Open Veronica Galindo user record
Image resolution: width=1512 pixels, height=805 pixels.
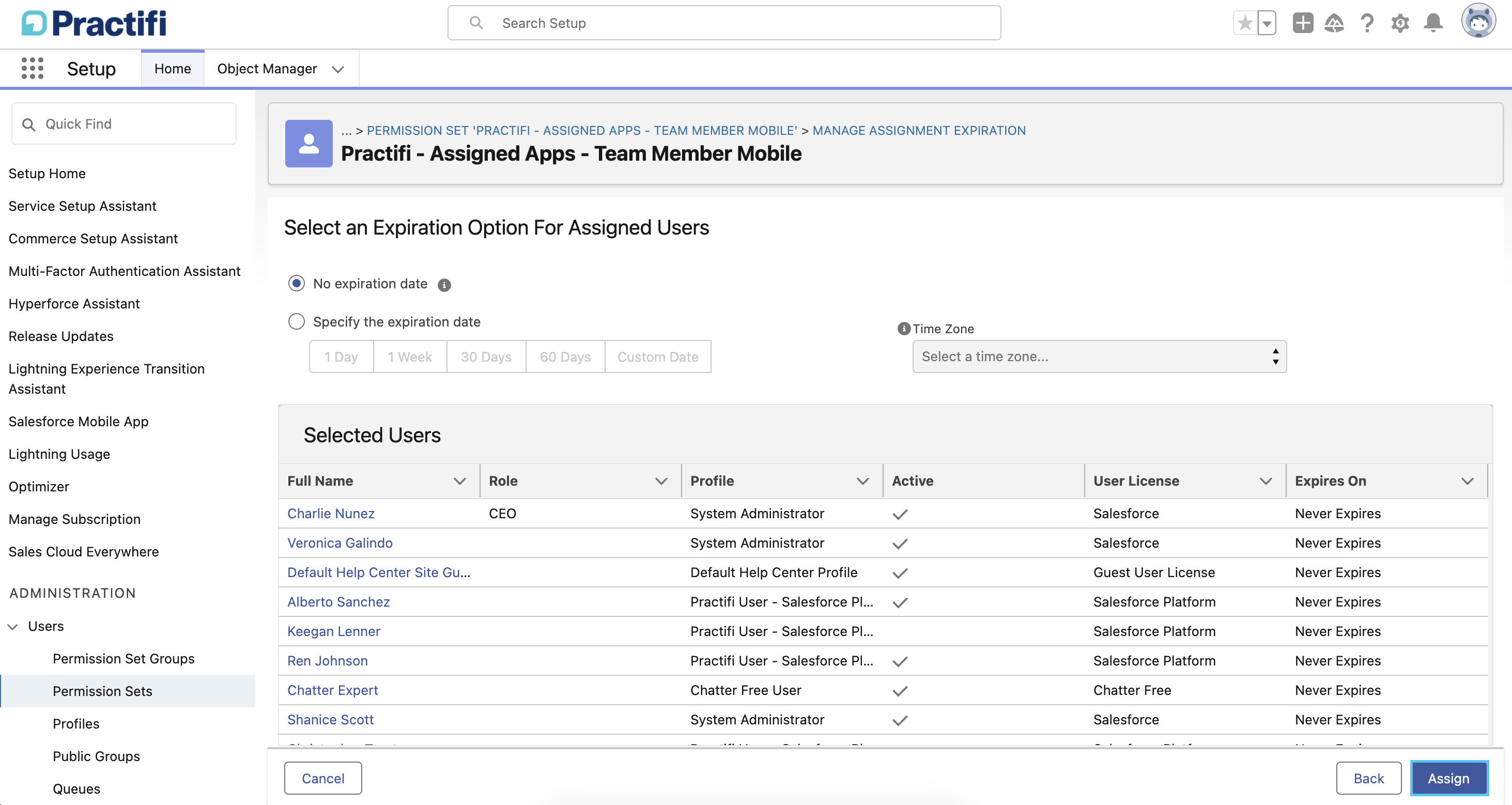pos(340,543)
